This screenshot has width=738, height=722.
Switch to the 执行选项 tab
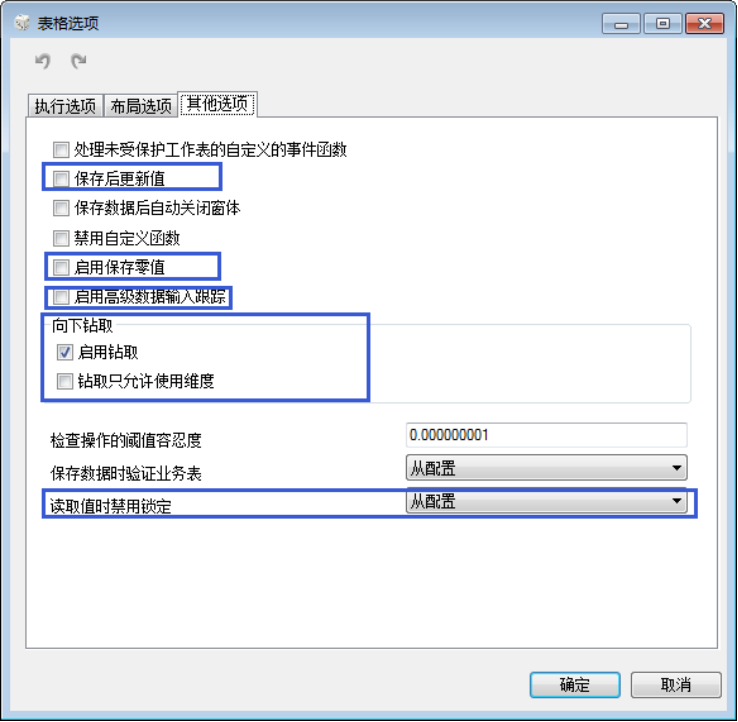tap(65, 106)
